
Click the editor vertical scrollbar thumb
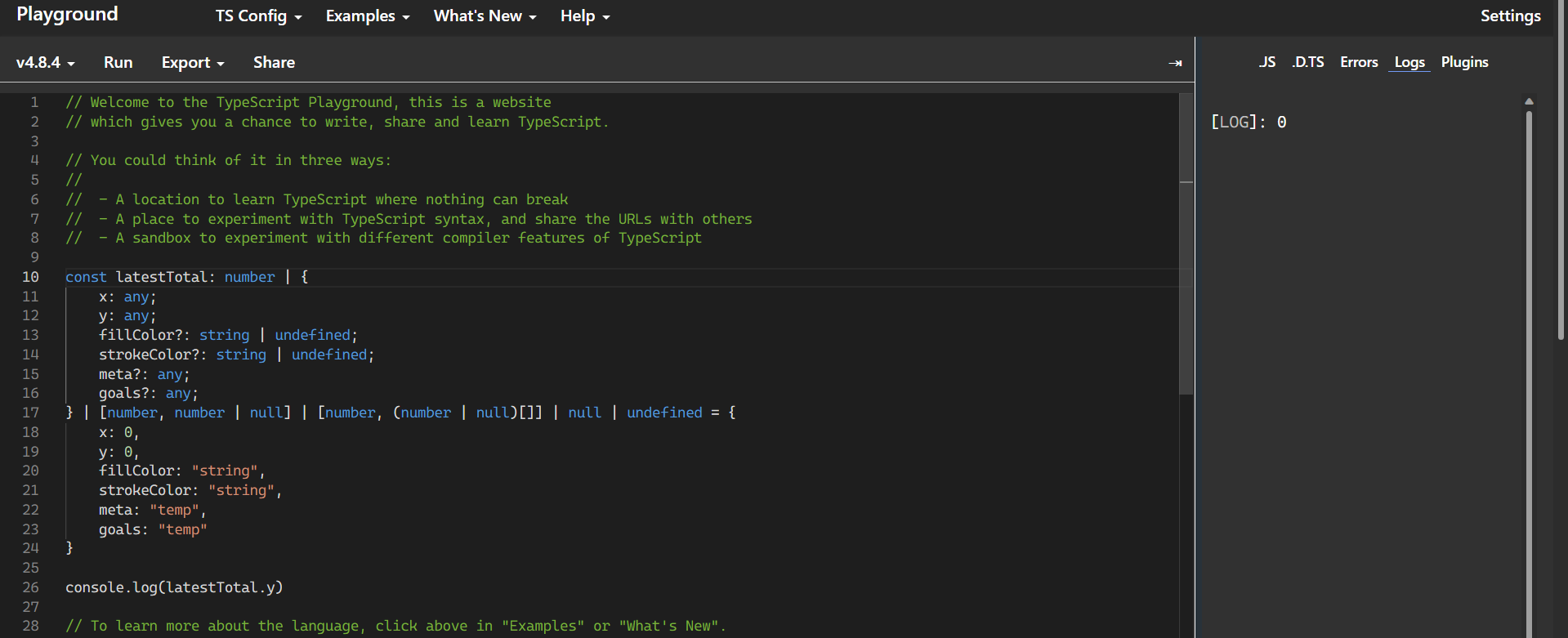coord(1186,243)
